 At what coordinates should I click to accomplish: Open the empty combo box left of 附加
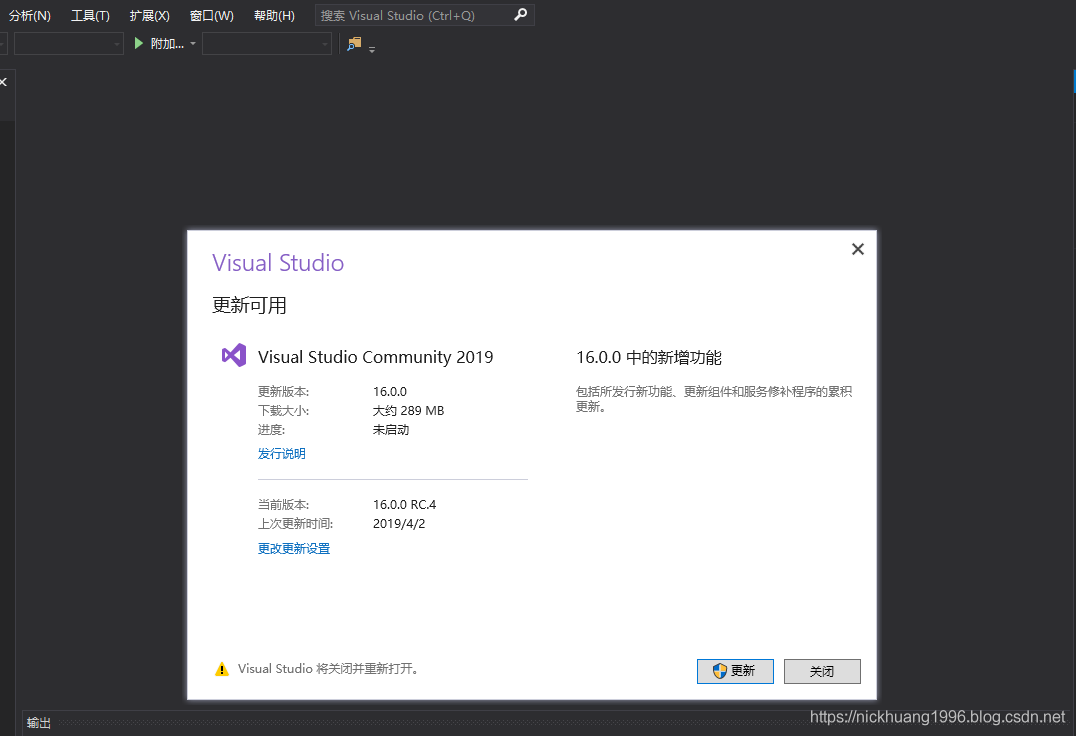[x=69, y=44]
